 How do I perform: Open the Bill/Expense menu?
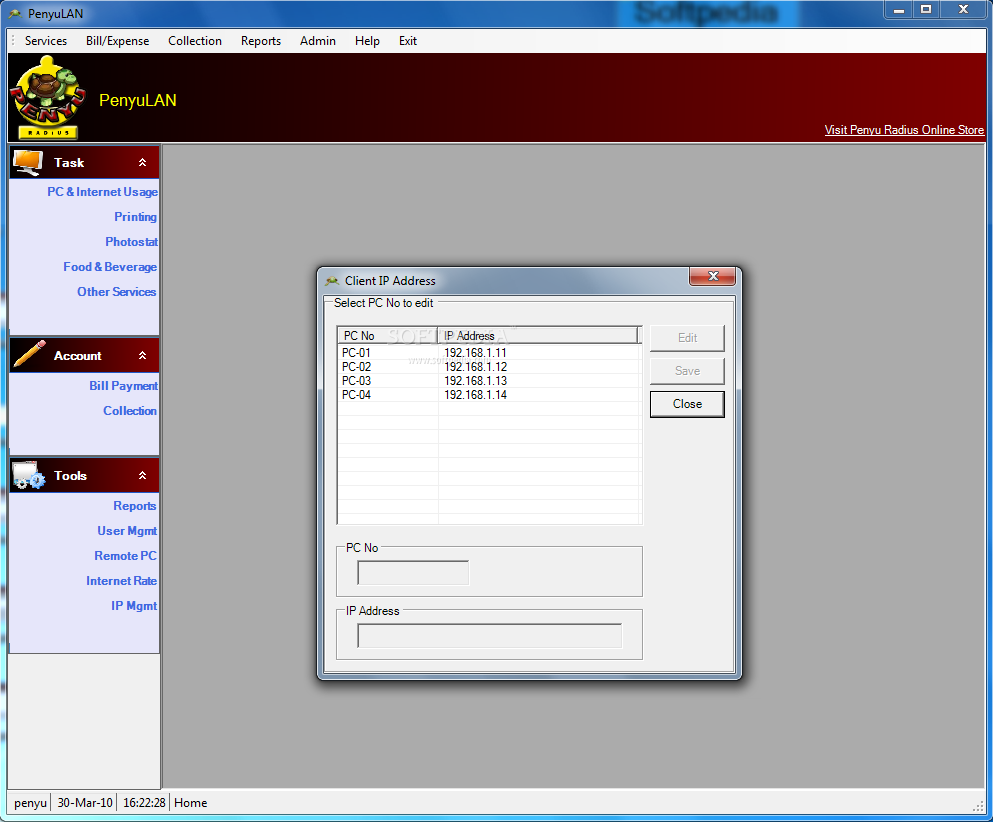[x=118, y=41]
